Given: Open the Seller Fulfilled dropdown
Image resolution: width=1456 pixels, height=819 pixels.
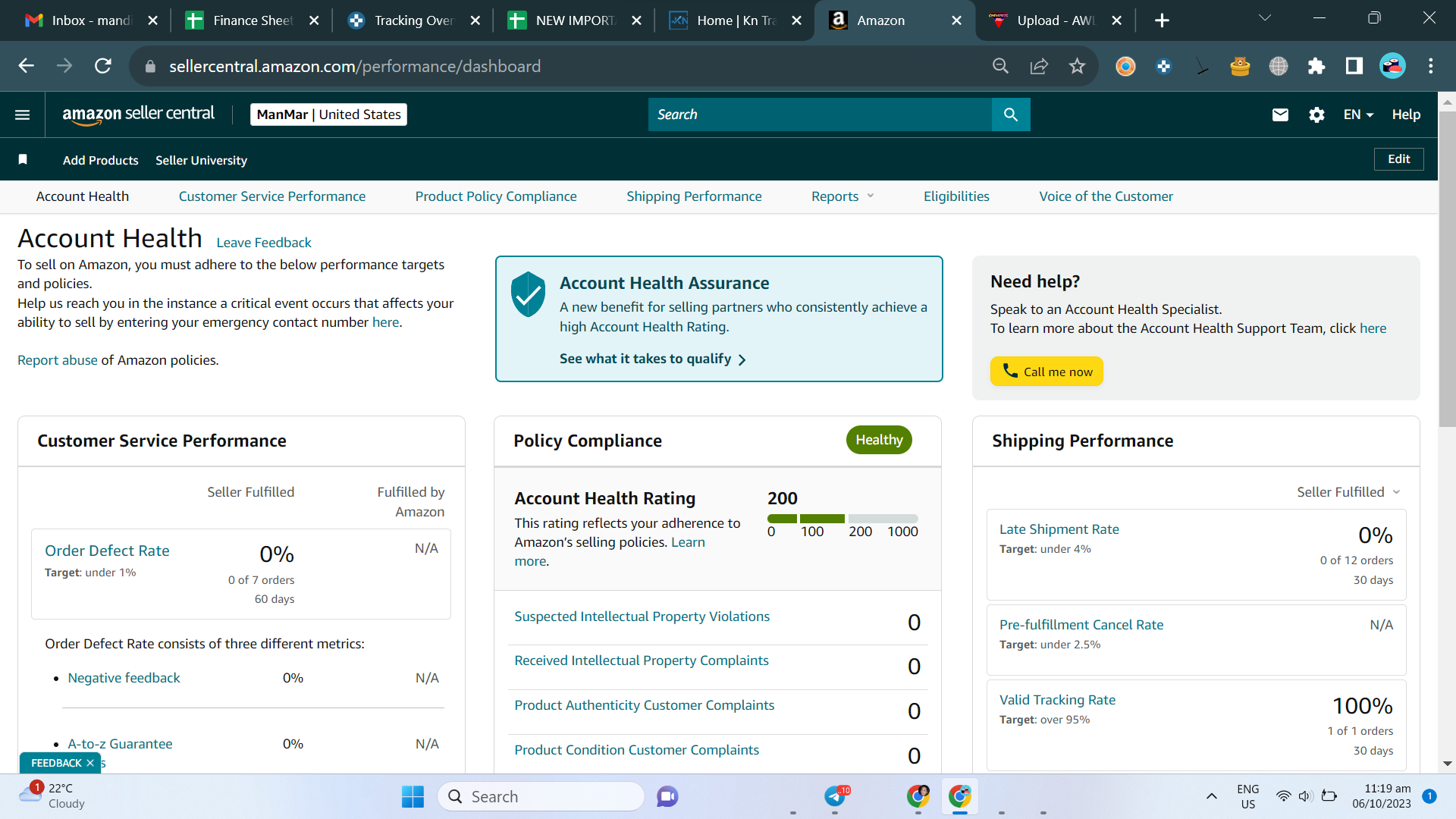Looking at the screenshot, I should [1348, 492].
